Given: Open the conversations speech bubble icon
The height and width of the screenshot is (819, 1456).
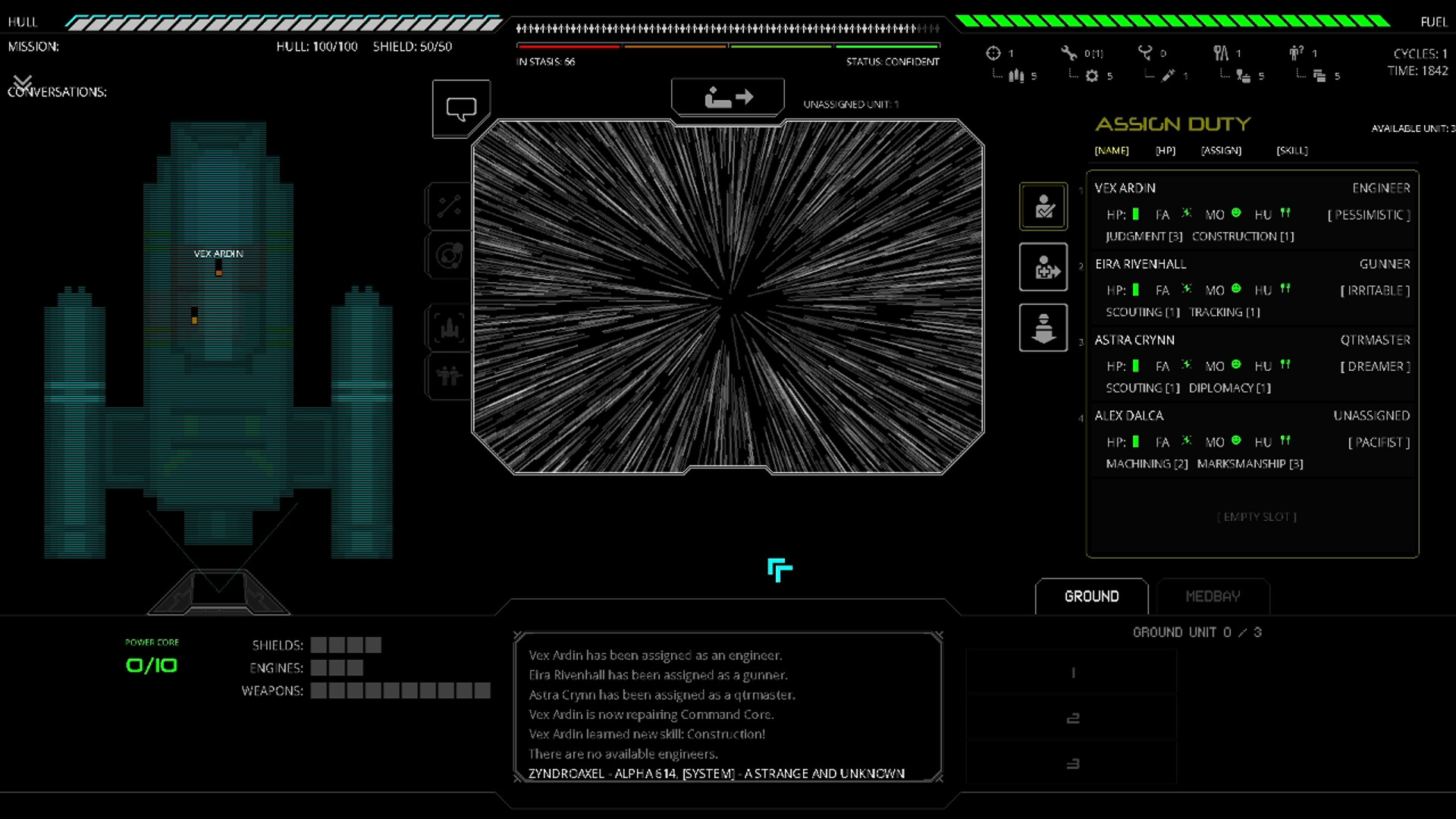Looking at the screenshot, I should (x=461, y=109).
